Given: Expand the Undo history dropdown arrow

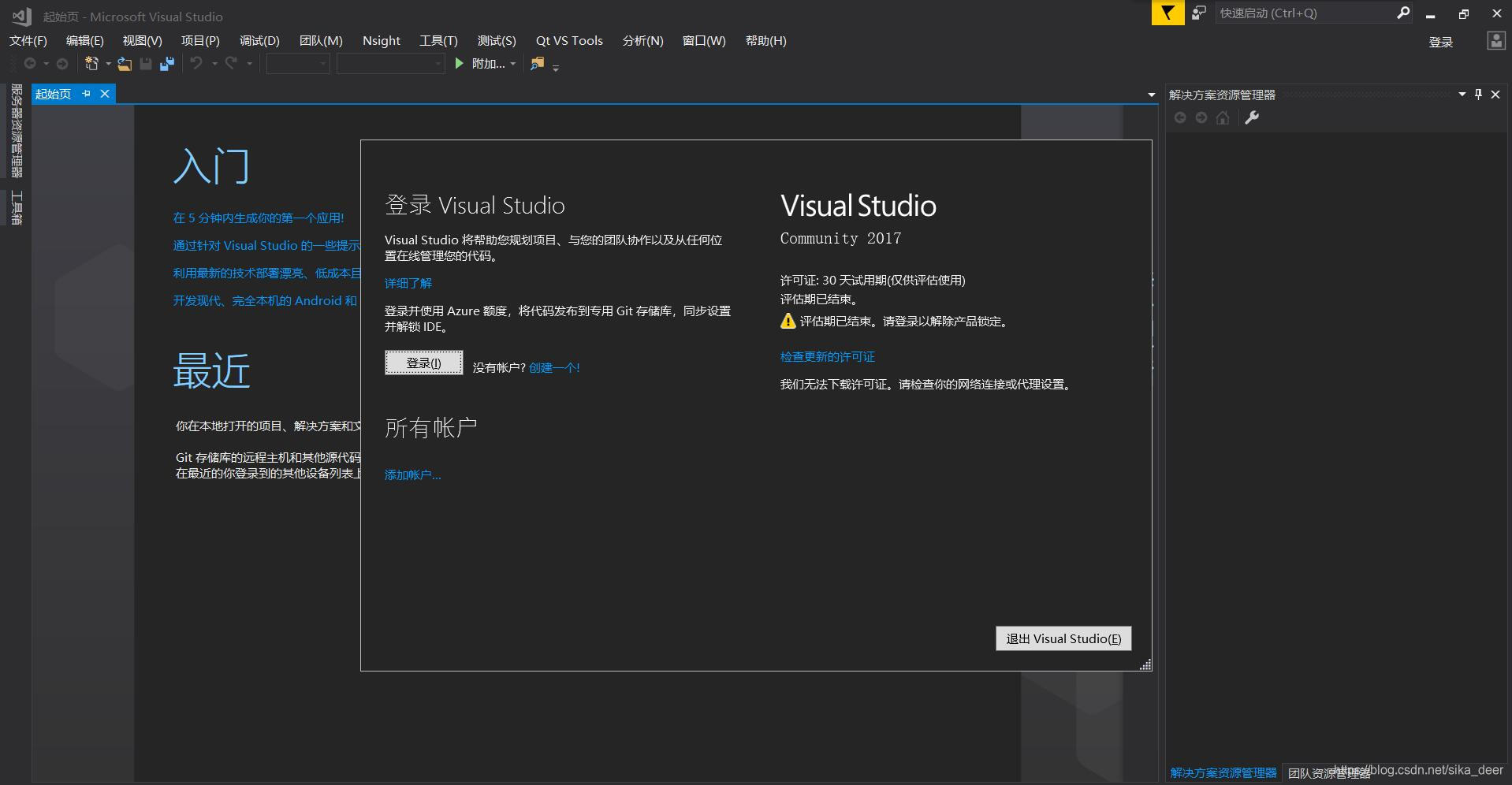Looking at the screenshot, I should click(214, 64).
